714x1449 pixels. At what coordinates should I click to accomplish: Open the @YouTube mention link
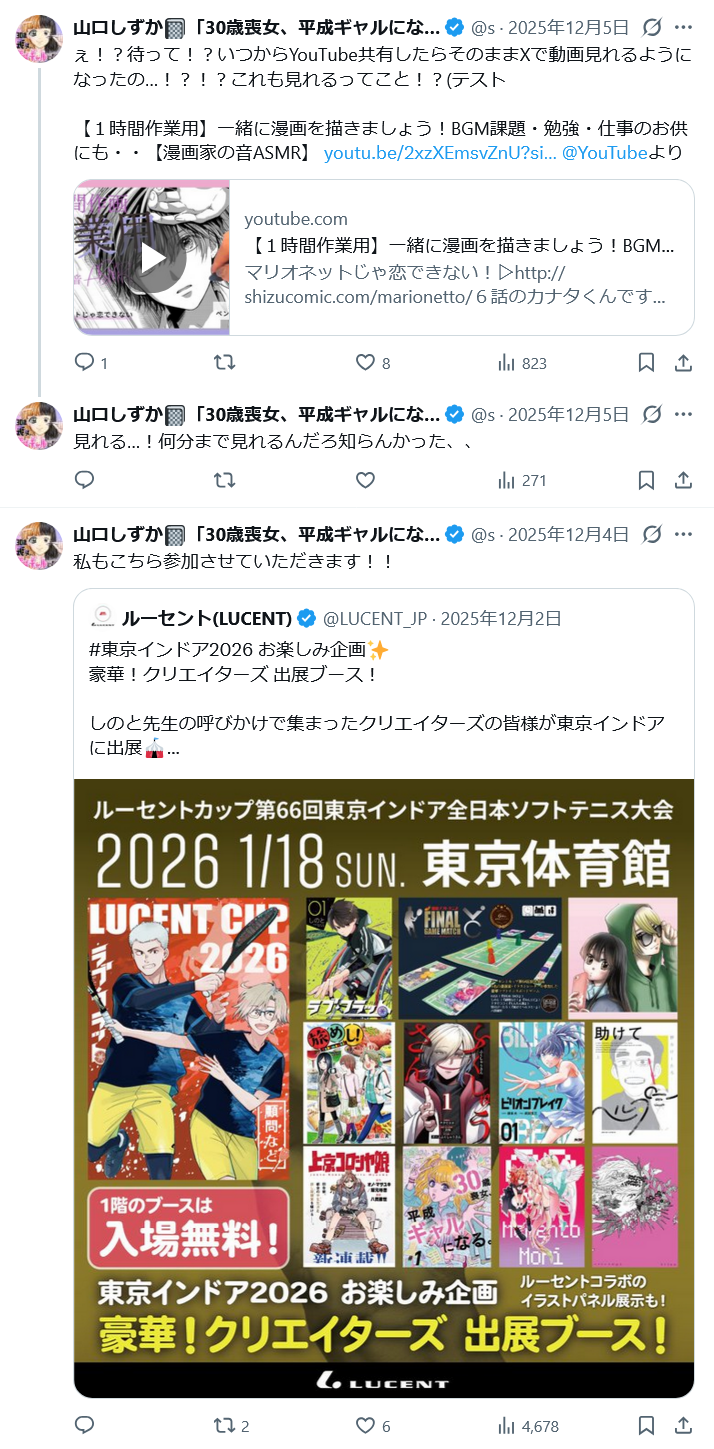tap(605, 153)
